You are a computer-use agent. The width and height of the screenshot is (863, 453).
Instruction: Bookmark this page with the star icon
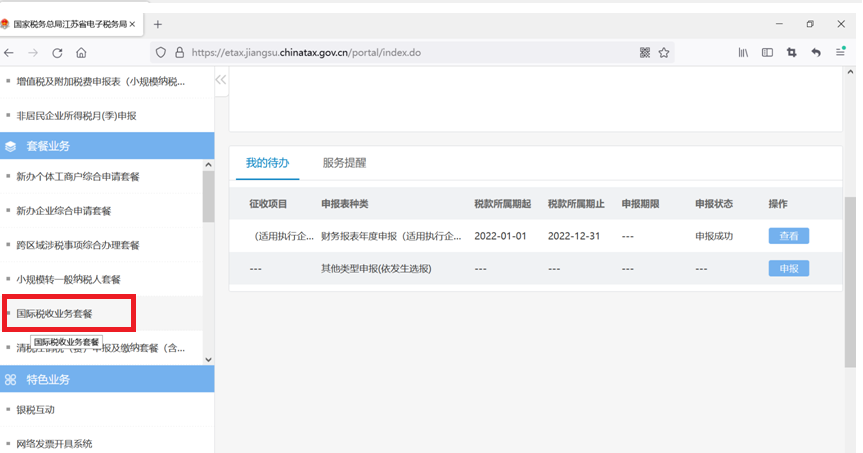(x=664, y=53)
